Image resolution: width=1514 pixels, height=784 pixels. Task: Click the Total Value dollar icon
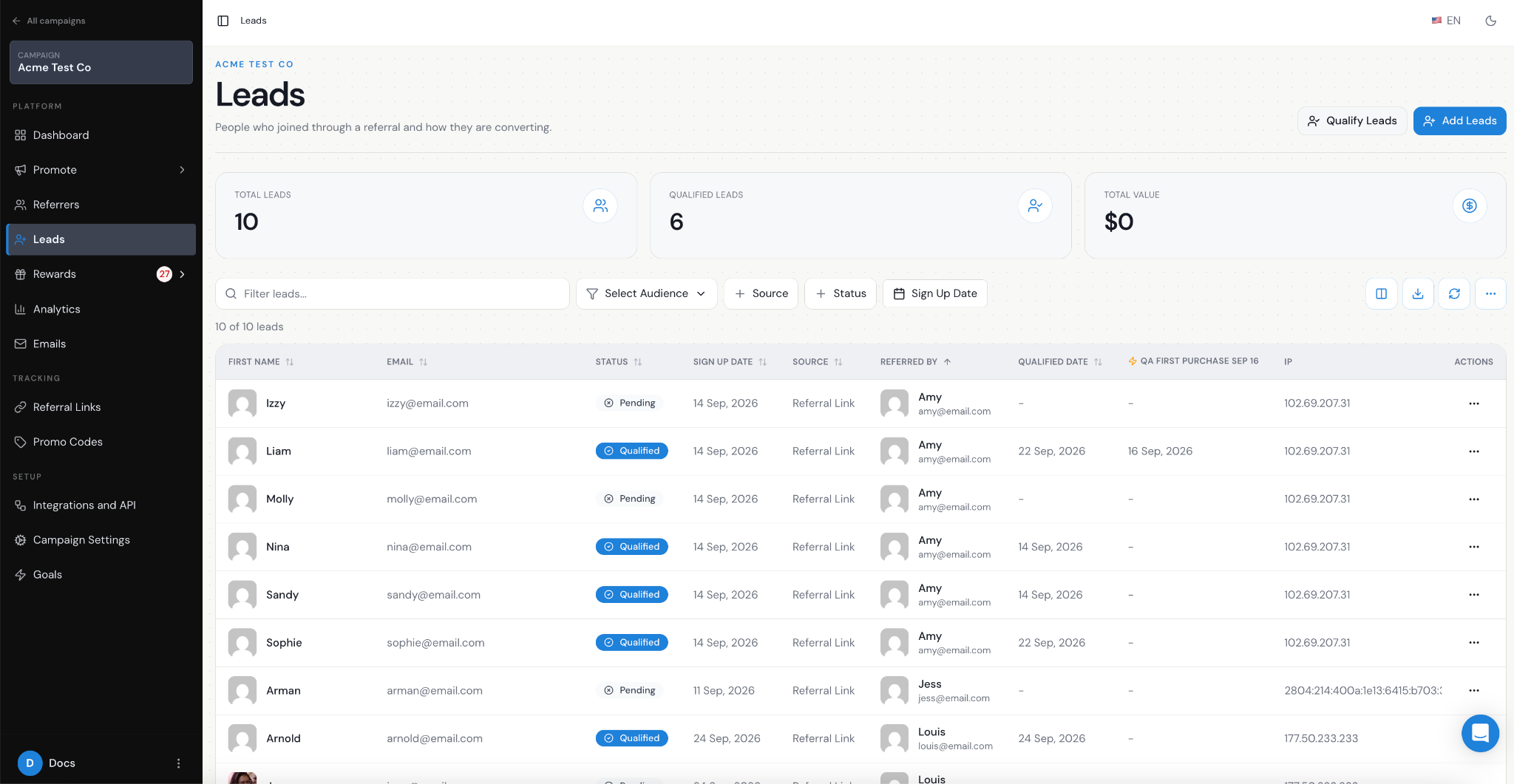[1470, 206]
